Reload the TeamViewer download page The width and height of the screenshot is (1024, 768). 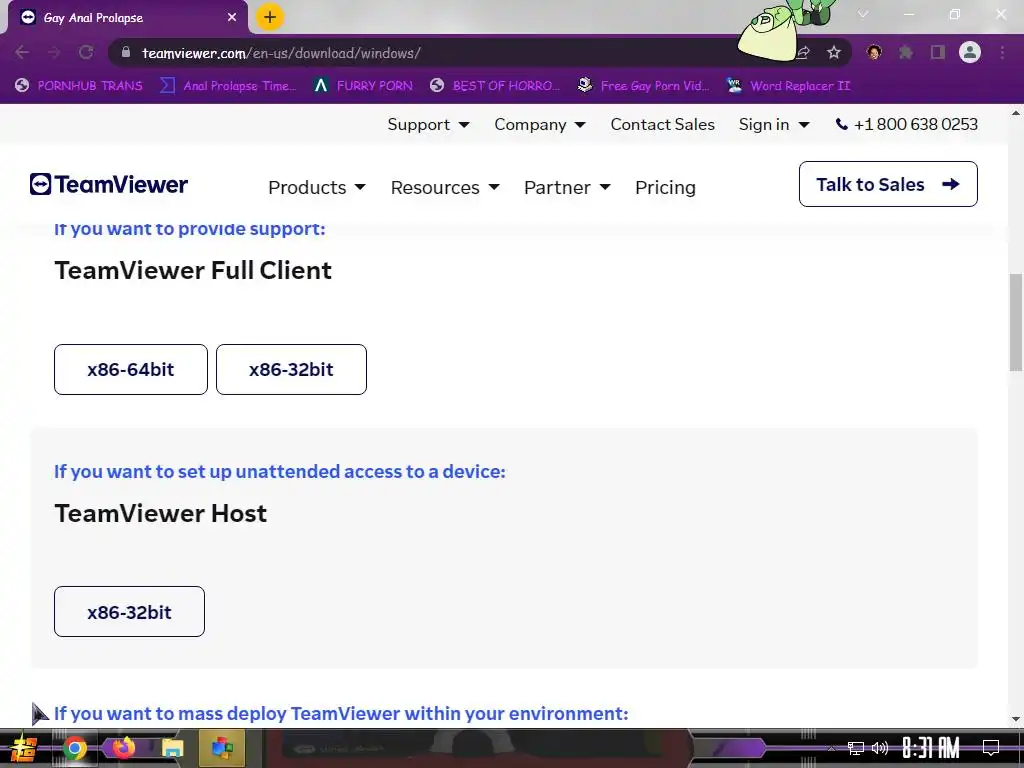(x=86, y=52)
